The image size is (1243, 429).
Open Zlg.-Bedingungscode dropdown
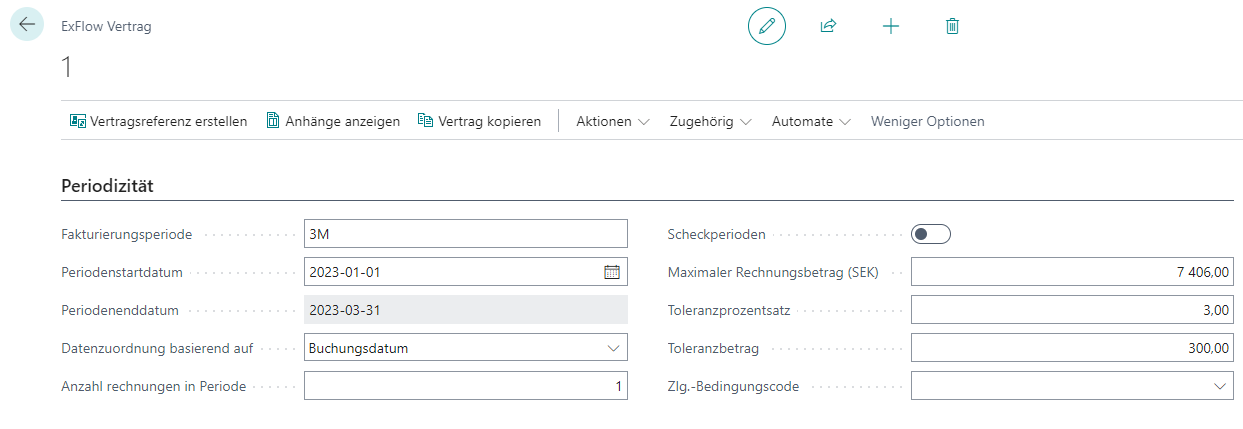(x=1219, y=386)
